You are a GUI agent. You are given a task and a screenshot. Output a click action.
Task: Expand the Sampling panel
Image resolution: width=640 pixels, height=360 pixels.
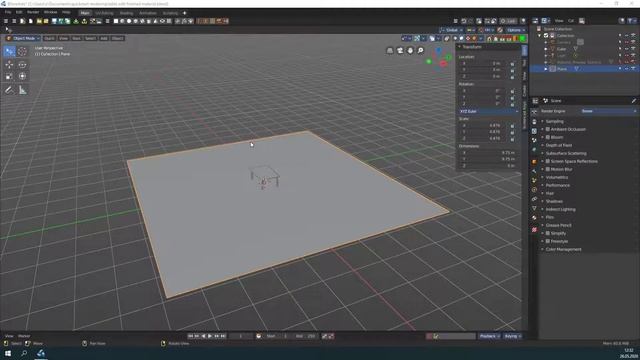(554, 121)
